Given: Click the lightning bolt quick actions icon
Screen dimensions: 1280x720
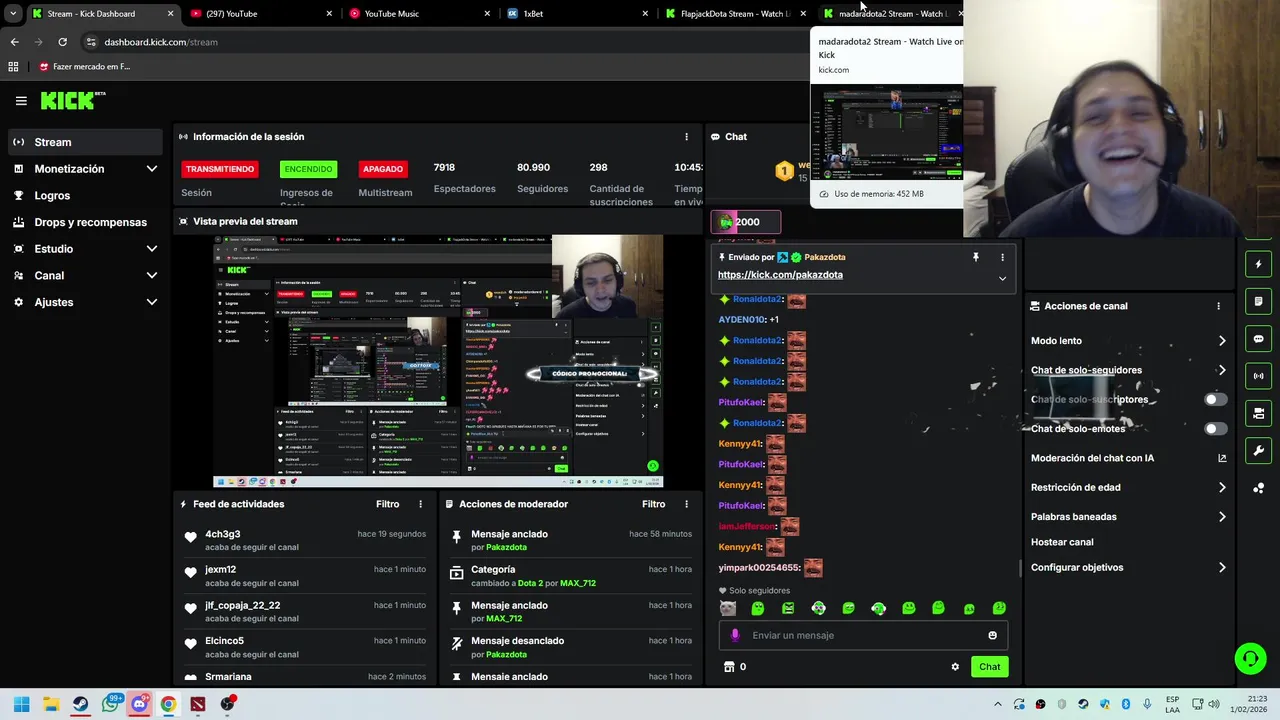Looking at the screenshot, I should [1258, 264].
